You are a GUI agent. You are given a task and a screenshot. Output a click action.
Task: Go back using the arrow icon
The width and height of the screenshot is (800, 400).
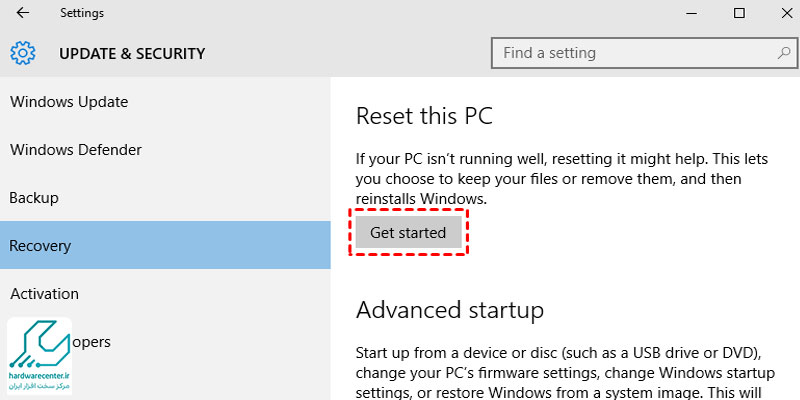click(x=22, y=13)
